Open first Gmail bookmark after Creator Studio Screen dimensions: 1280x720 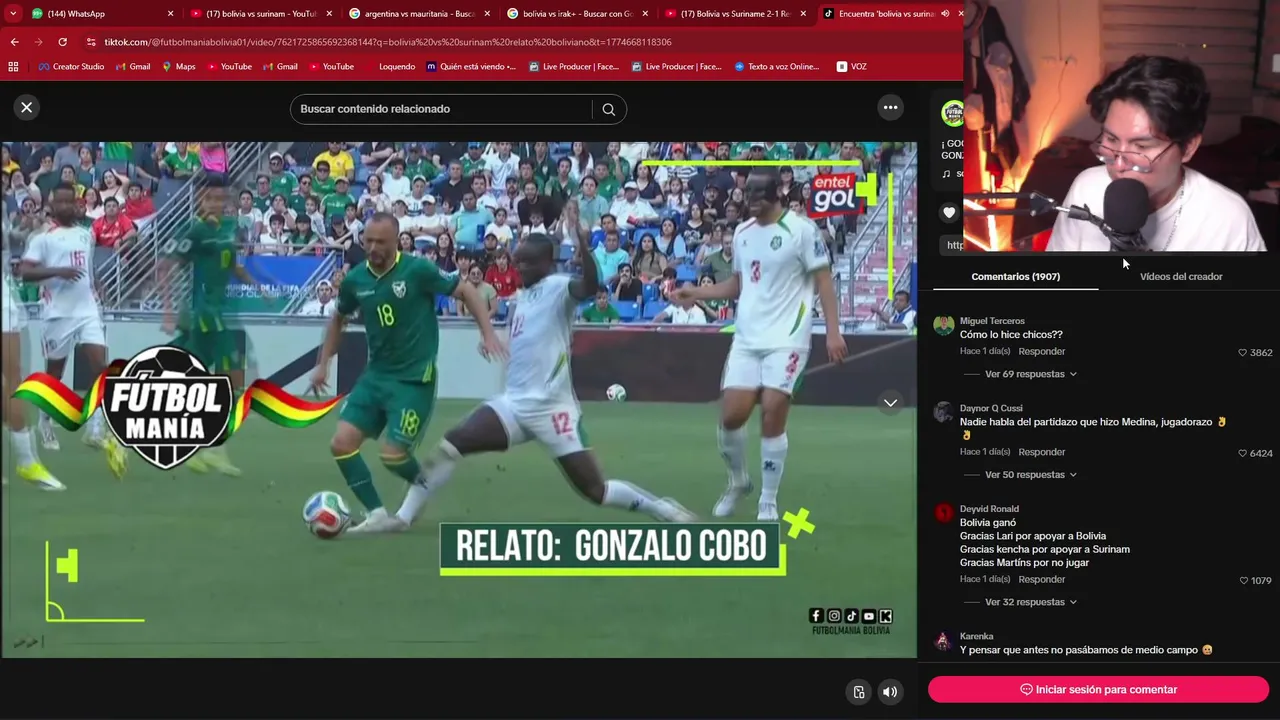133,66
